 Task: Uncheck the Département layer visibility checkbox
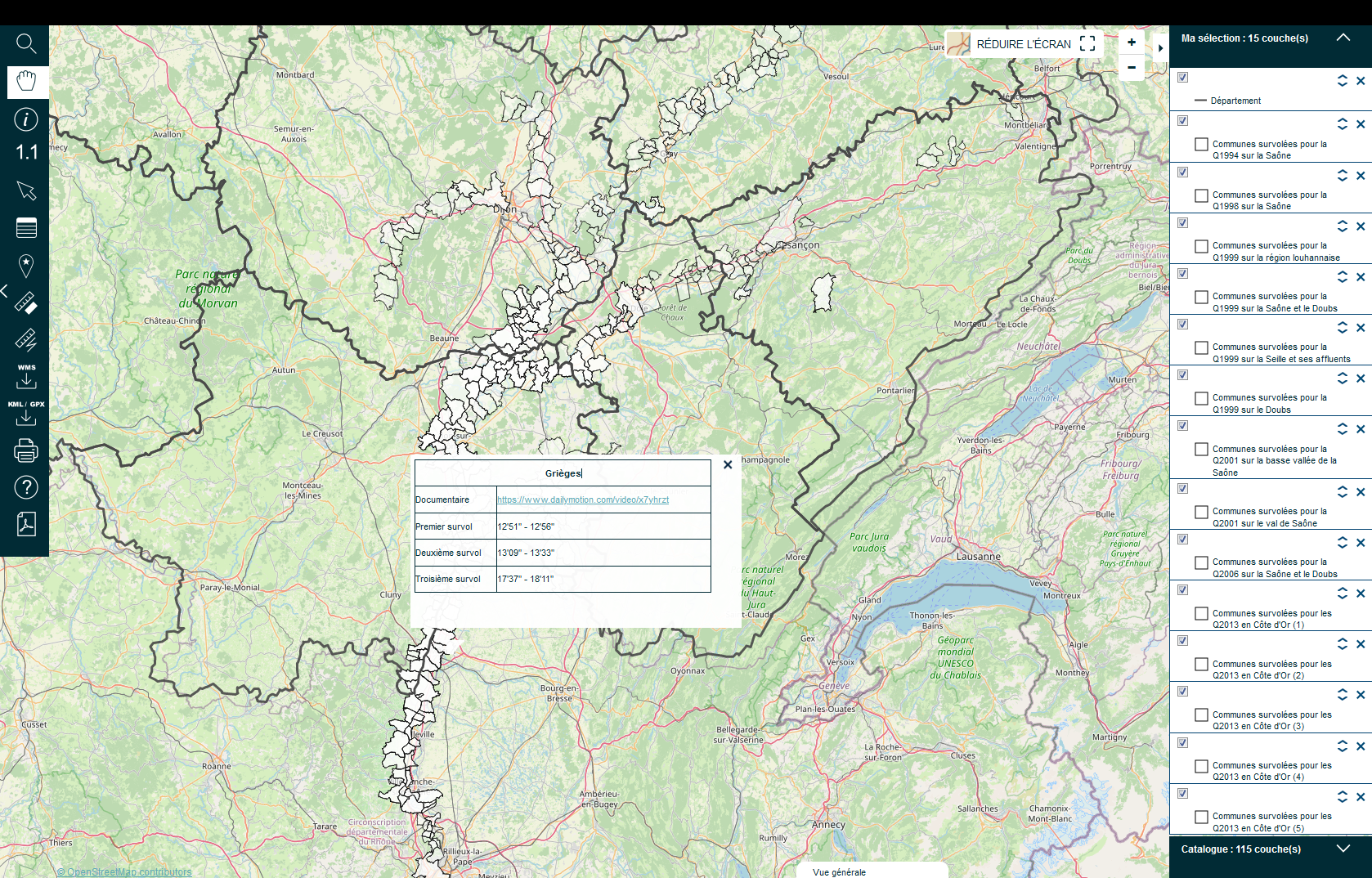1182,78
